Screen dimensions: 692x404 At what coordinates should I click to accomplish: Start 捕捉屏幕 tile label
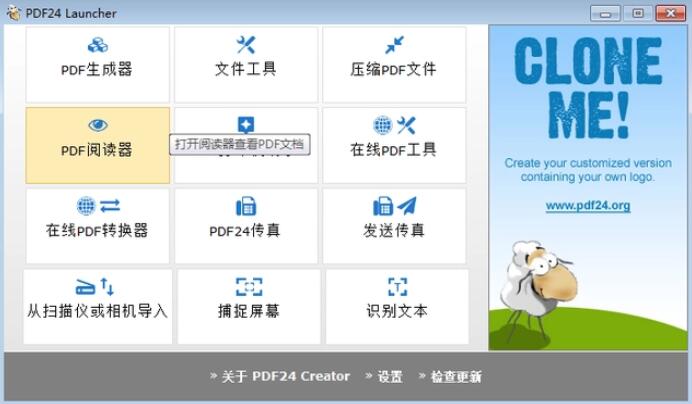click(x=249, y=311)
